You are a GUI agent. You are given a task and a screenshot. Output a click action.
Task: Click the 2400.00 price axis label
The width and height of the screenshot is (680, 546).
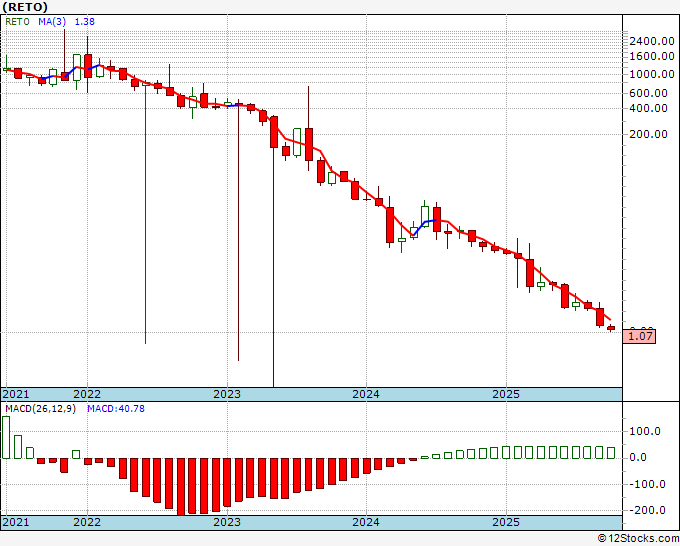(x=652, y=41)
